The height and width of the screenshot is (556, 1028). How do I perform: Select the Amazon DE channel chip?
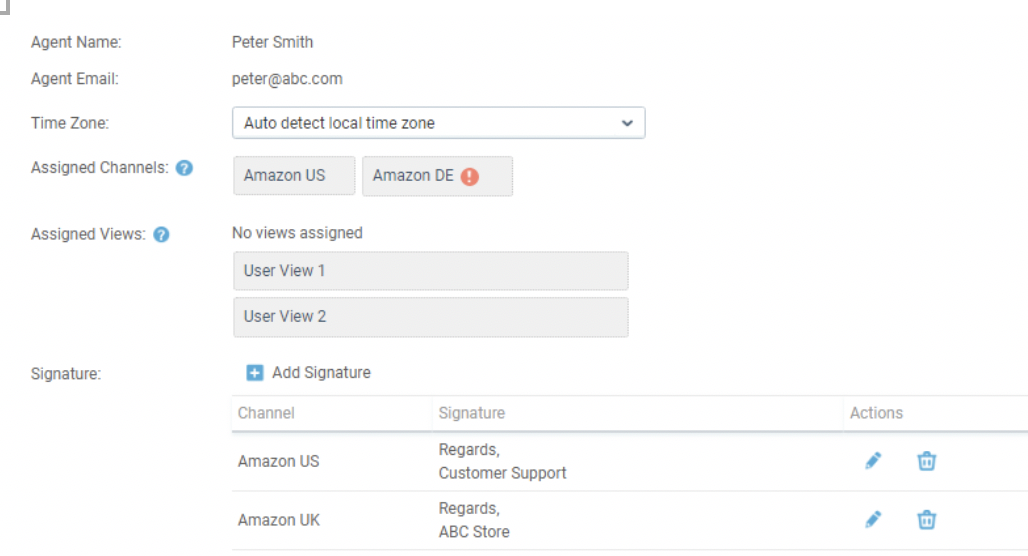pyautogui.click(x=437, y=176)
